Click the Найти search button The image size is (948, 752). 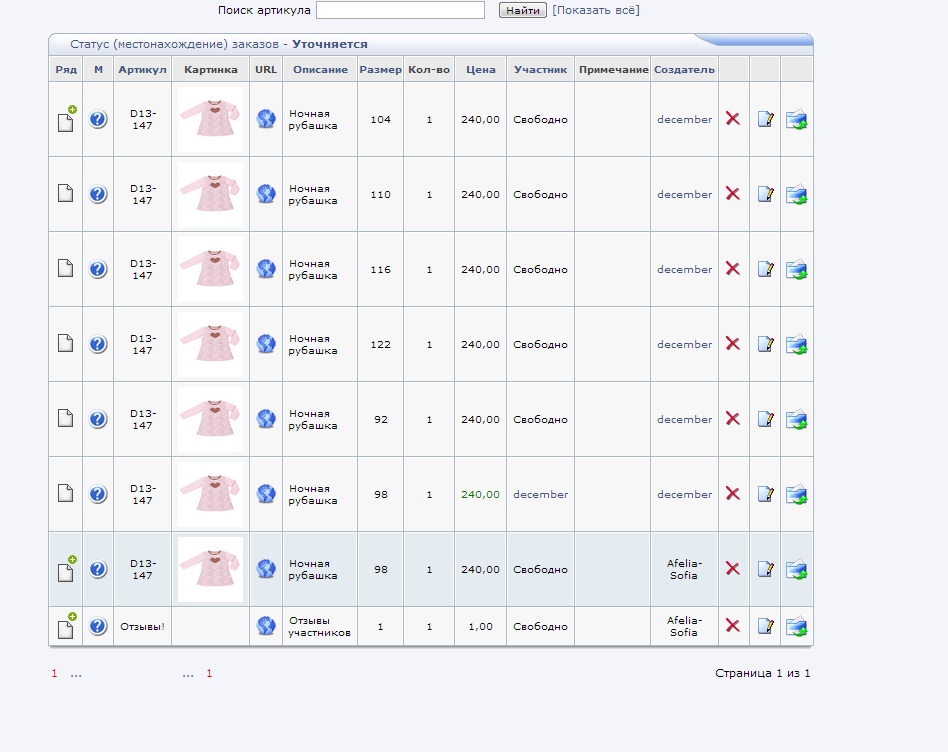(522, 10)
